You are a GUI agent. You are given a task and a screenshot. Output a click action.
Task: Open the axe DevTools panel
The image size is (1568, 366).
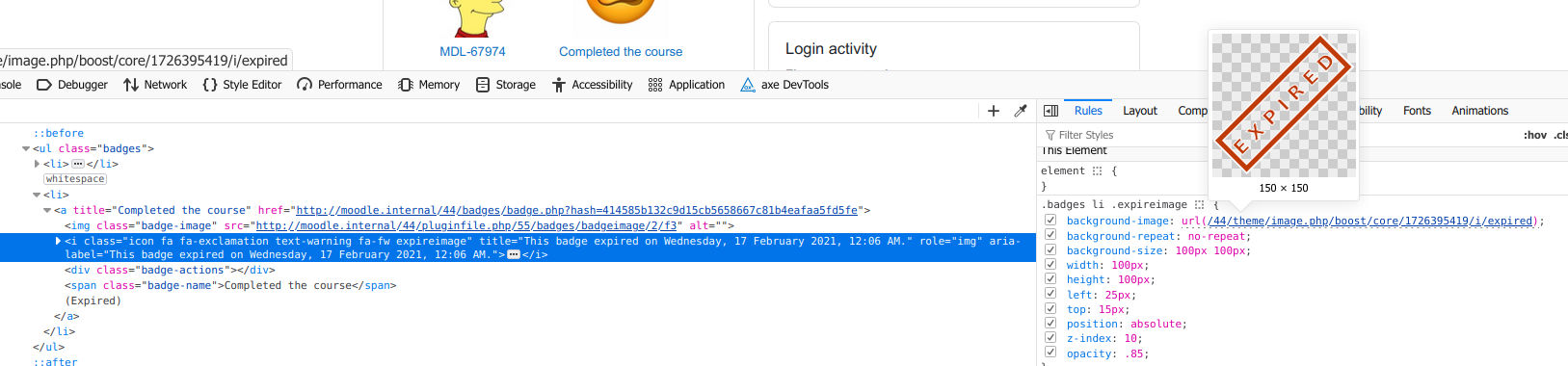pyautogui.click(x=784, y=85)
